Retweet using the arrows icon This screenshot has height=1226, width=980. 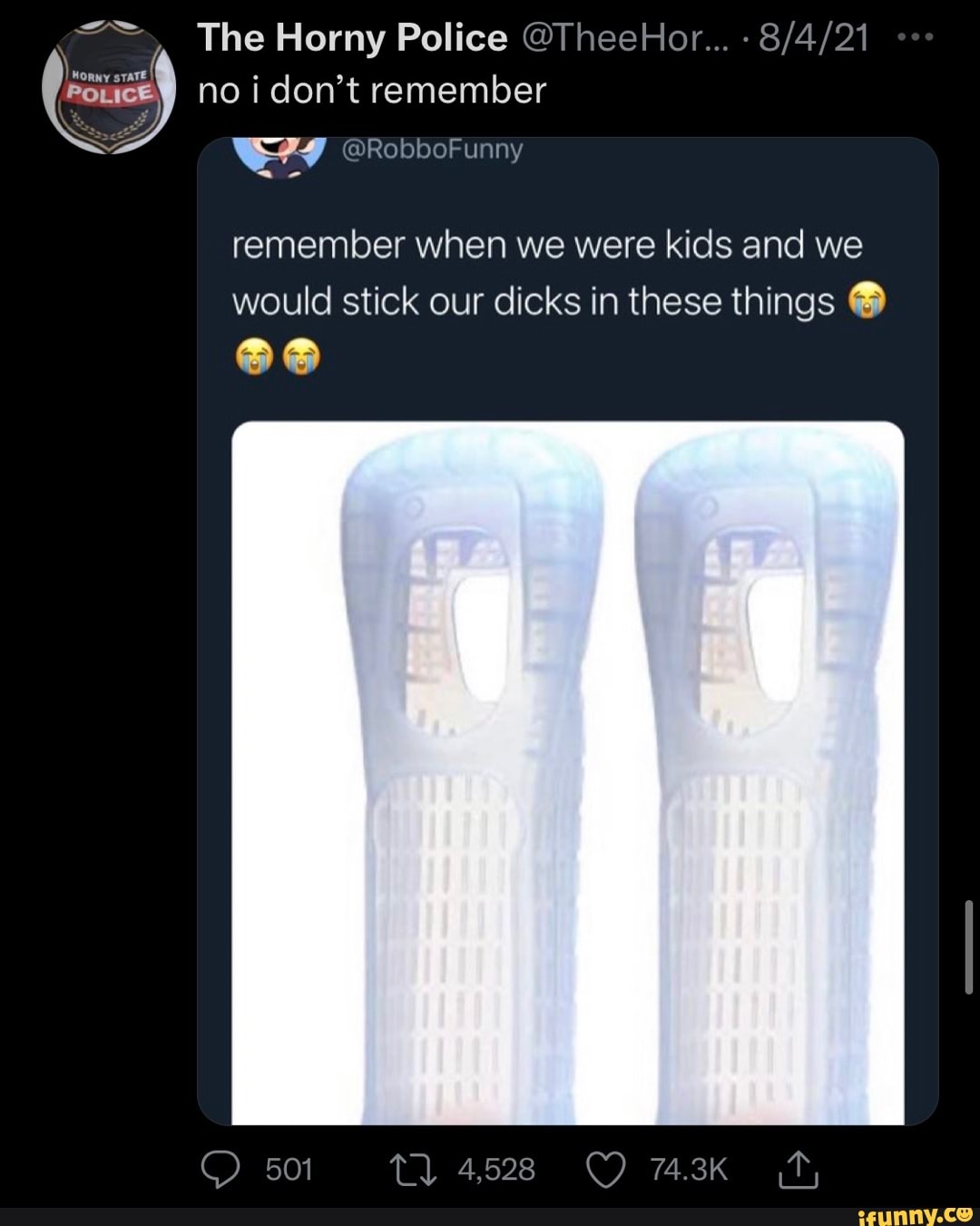point(413,1170)
